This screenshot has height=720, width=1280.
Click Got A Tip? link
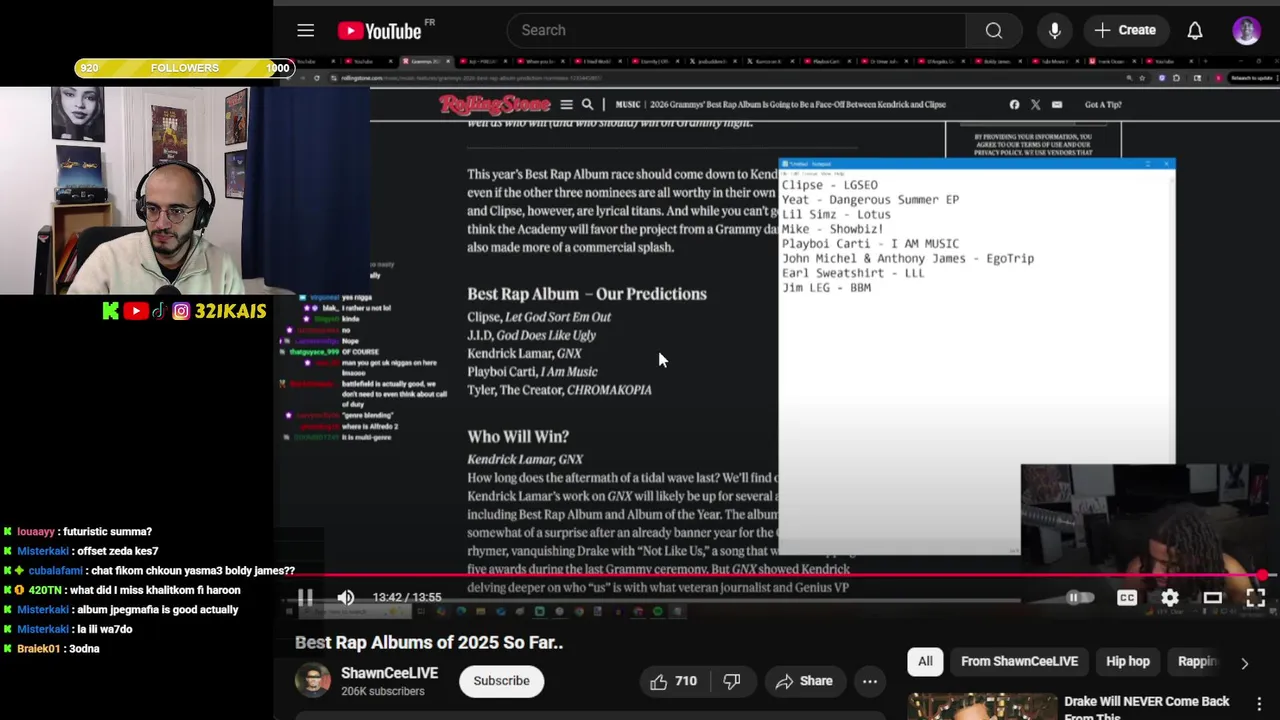[x=1103, y=104]
